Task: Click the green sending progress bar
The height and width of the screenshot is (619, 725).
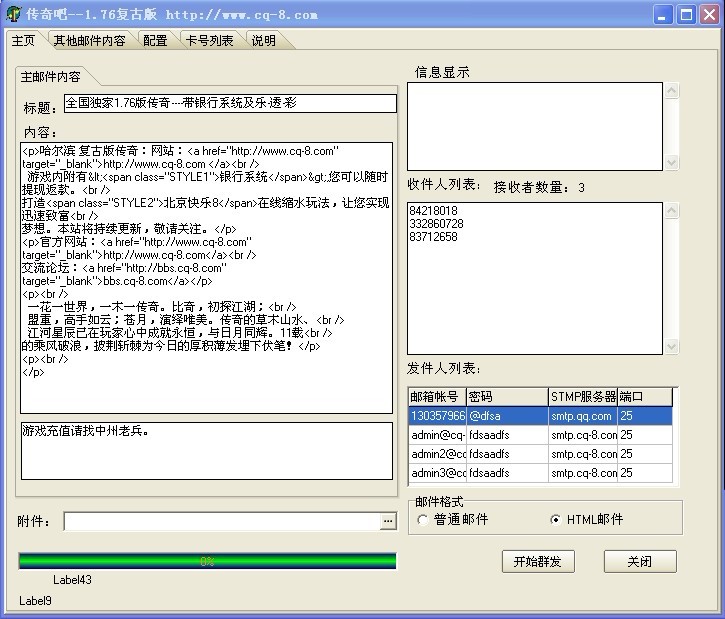Action: click(x=207, y=561)
